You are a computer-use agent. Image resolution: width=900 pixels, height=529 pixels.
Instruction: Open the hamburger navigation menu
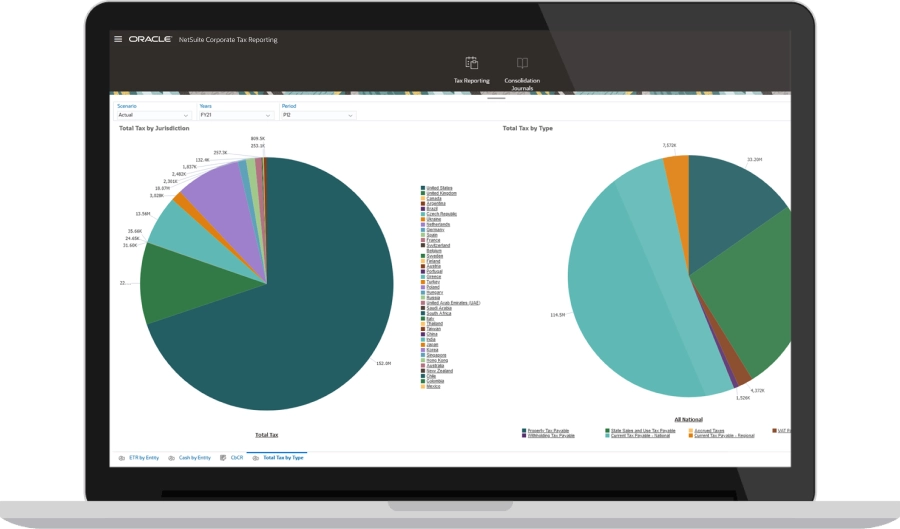[118, 39]
